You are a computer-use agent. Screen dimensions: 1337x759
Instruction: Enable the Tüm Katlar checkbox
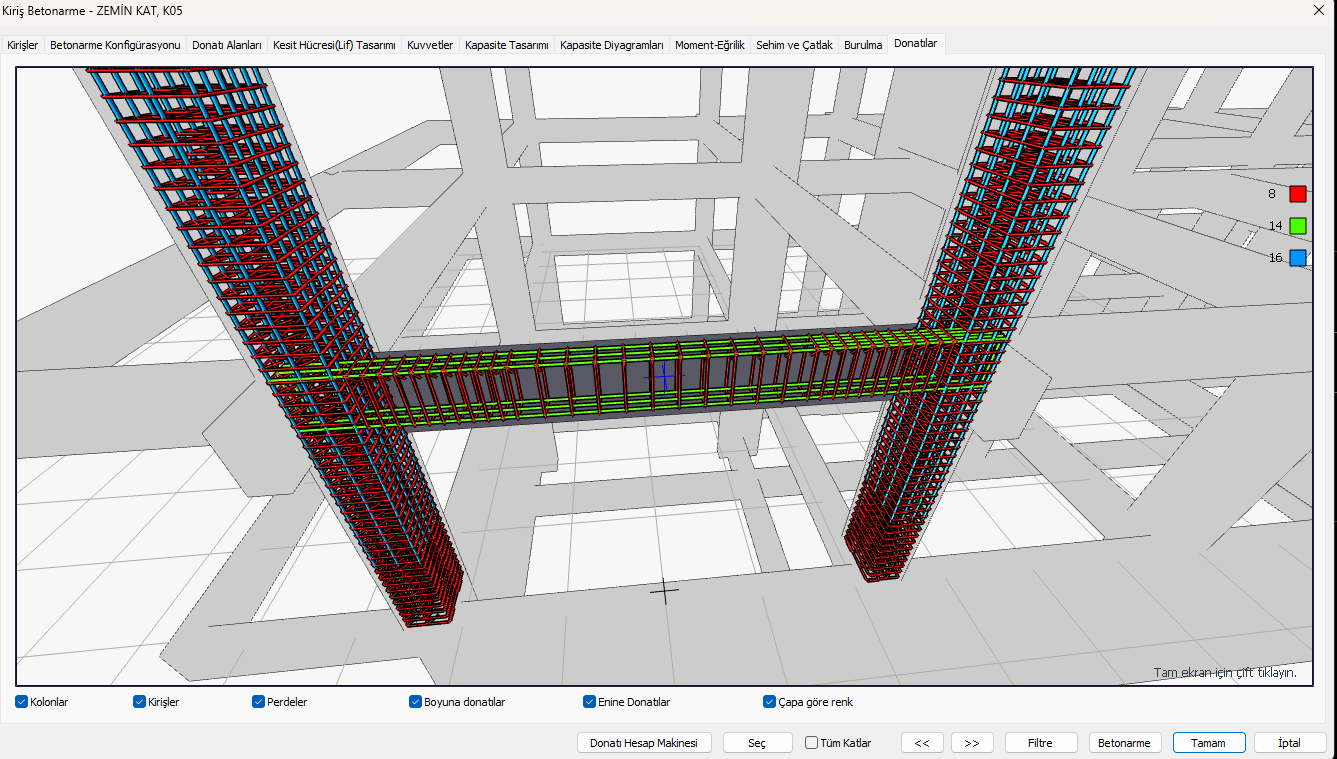tap(811, 743)
